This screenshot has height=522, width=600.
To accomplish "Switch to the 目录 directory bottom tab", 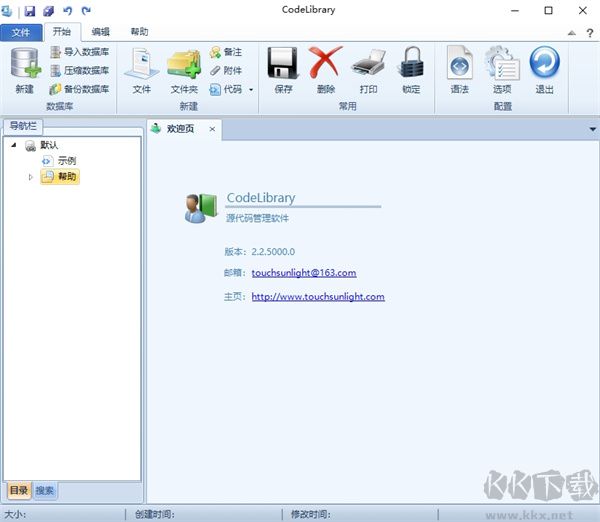I will [19, 490].
